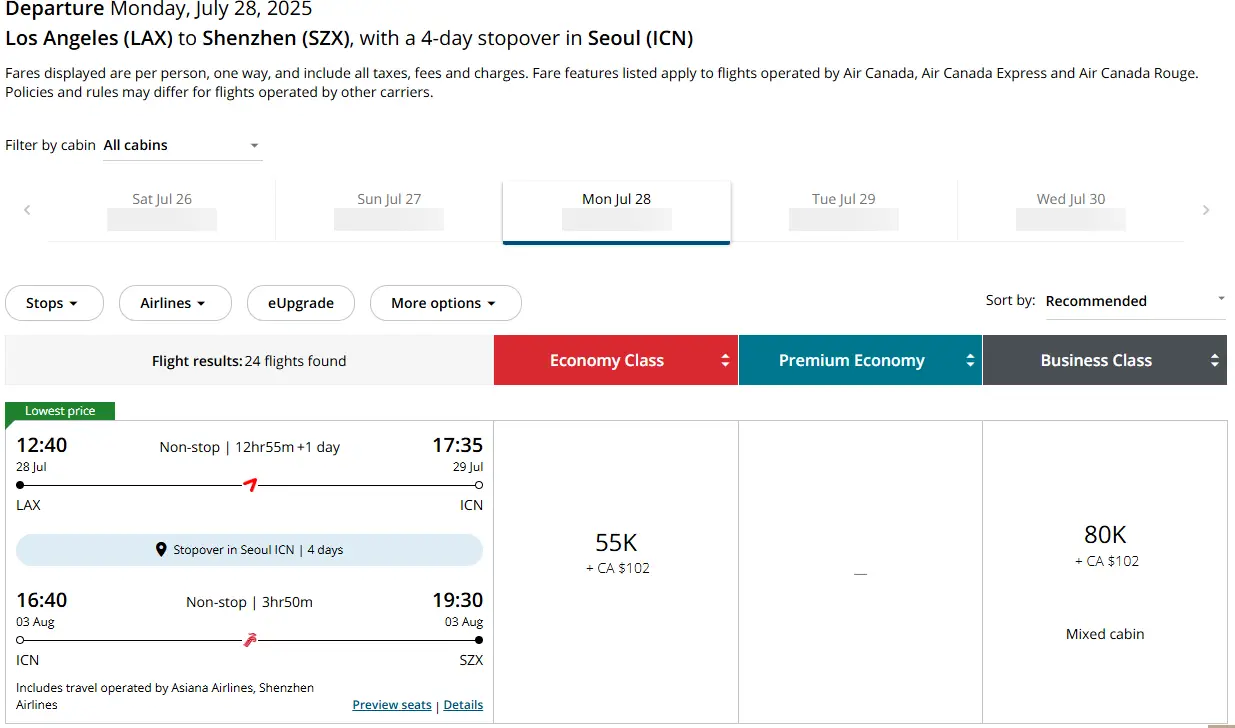The image size is (1235, 728).
Task: Open the More options filter
Action: coord(445,303)
